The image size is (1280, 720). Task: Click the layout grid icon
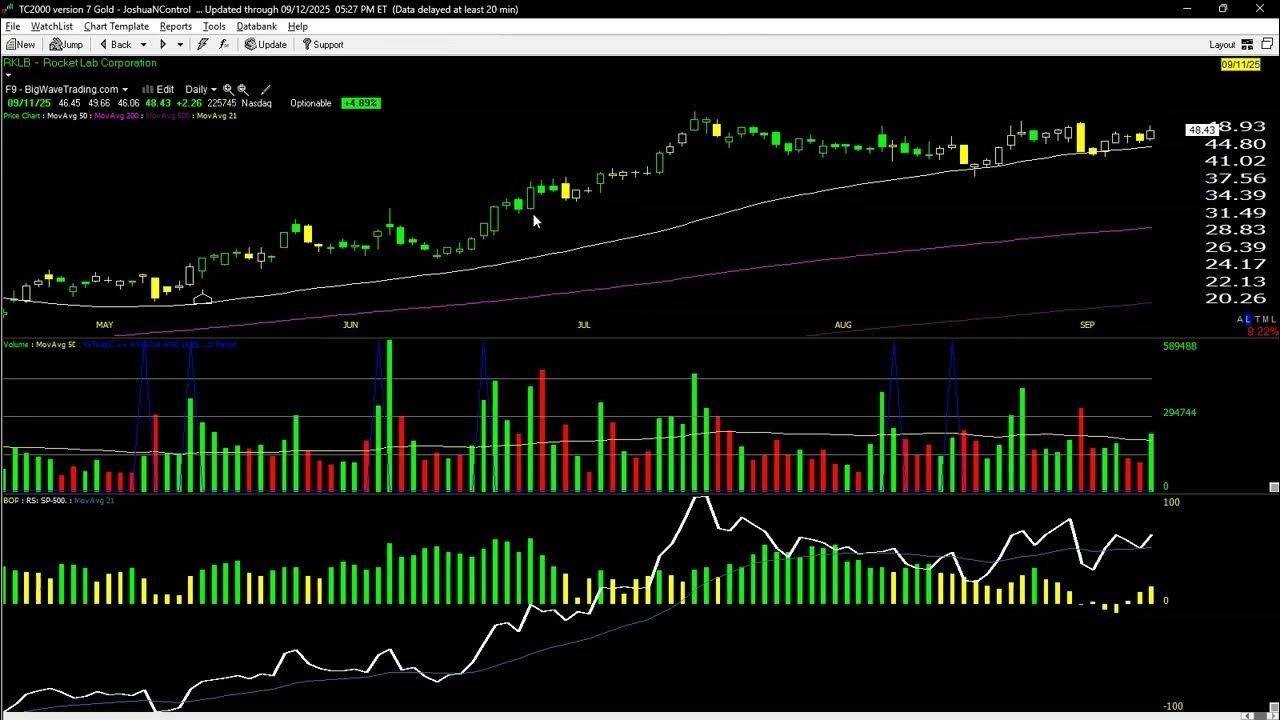(1247, 44)
